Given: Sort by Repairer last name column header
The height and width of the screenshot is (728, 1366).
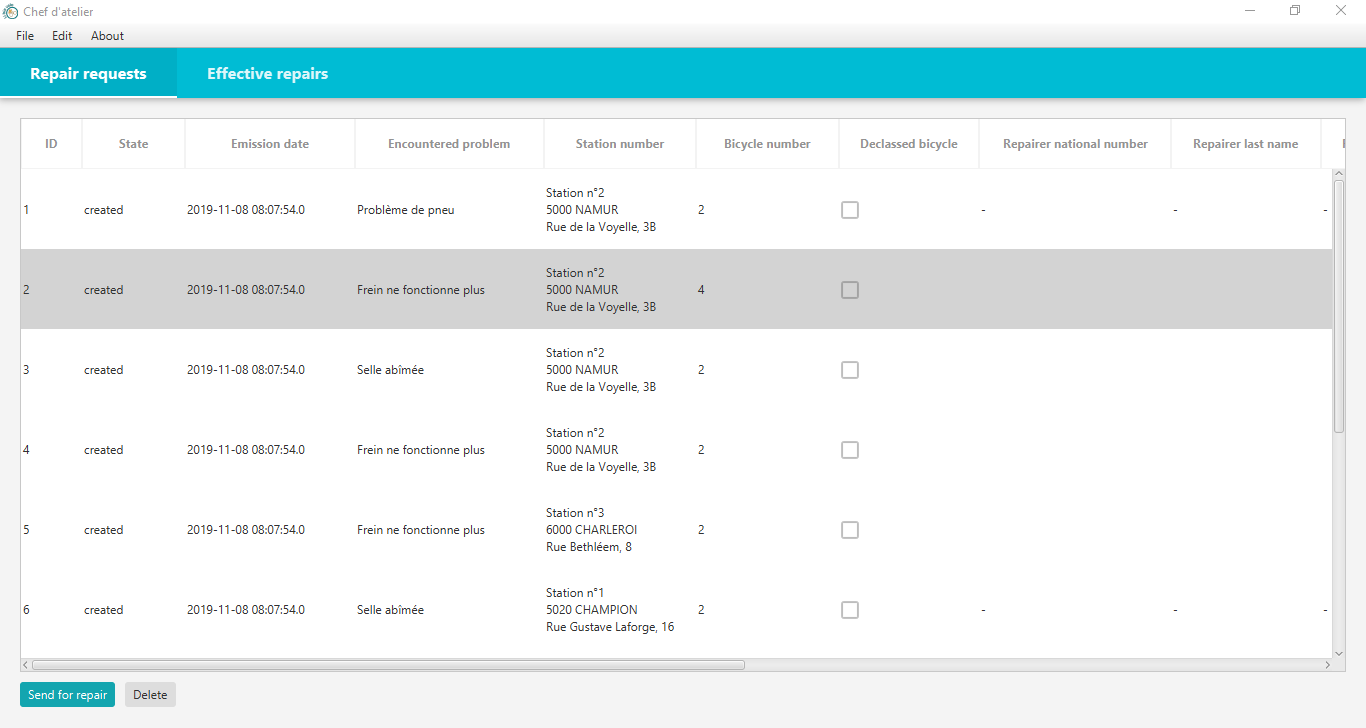Looking at the screenshot, I should tap(1246, 144).
